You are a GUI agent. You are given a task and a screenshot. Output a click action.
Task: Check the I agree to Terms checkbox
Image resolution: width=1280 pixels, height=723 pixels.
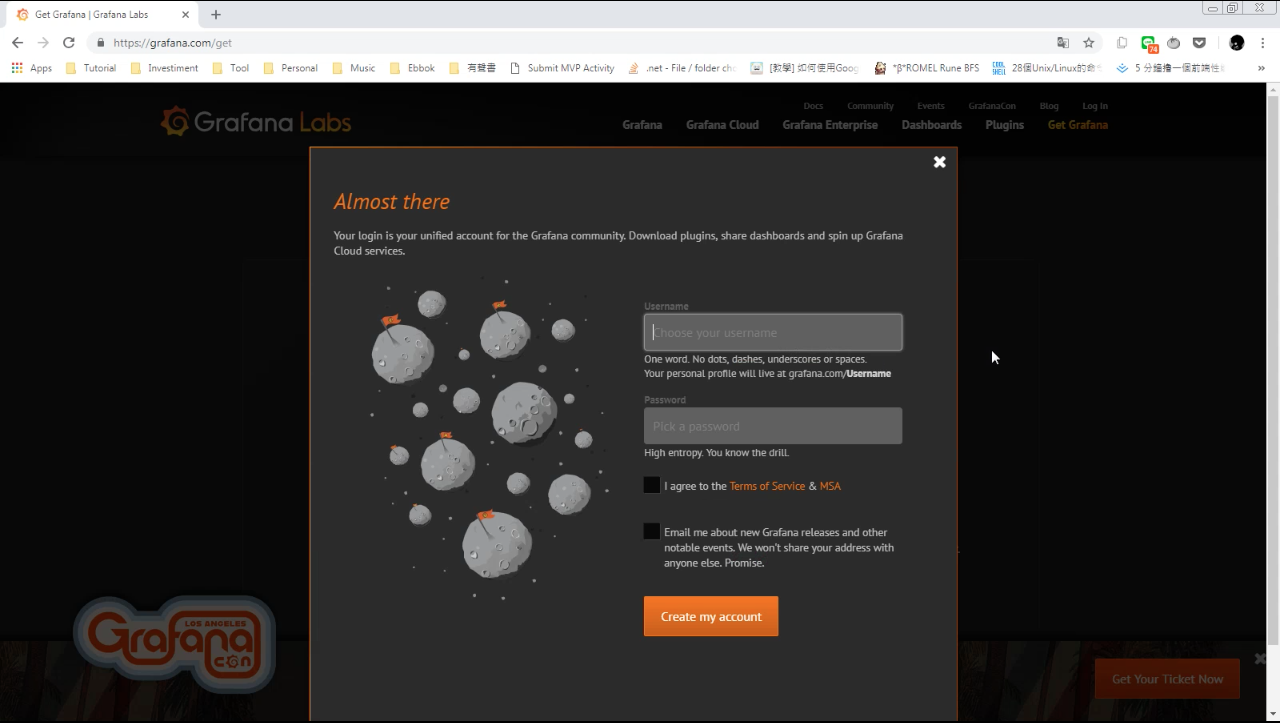point(652,485)
